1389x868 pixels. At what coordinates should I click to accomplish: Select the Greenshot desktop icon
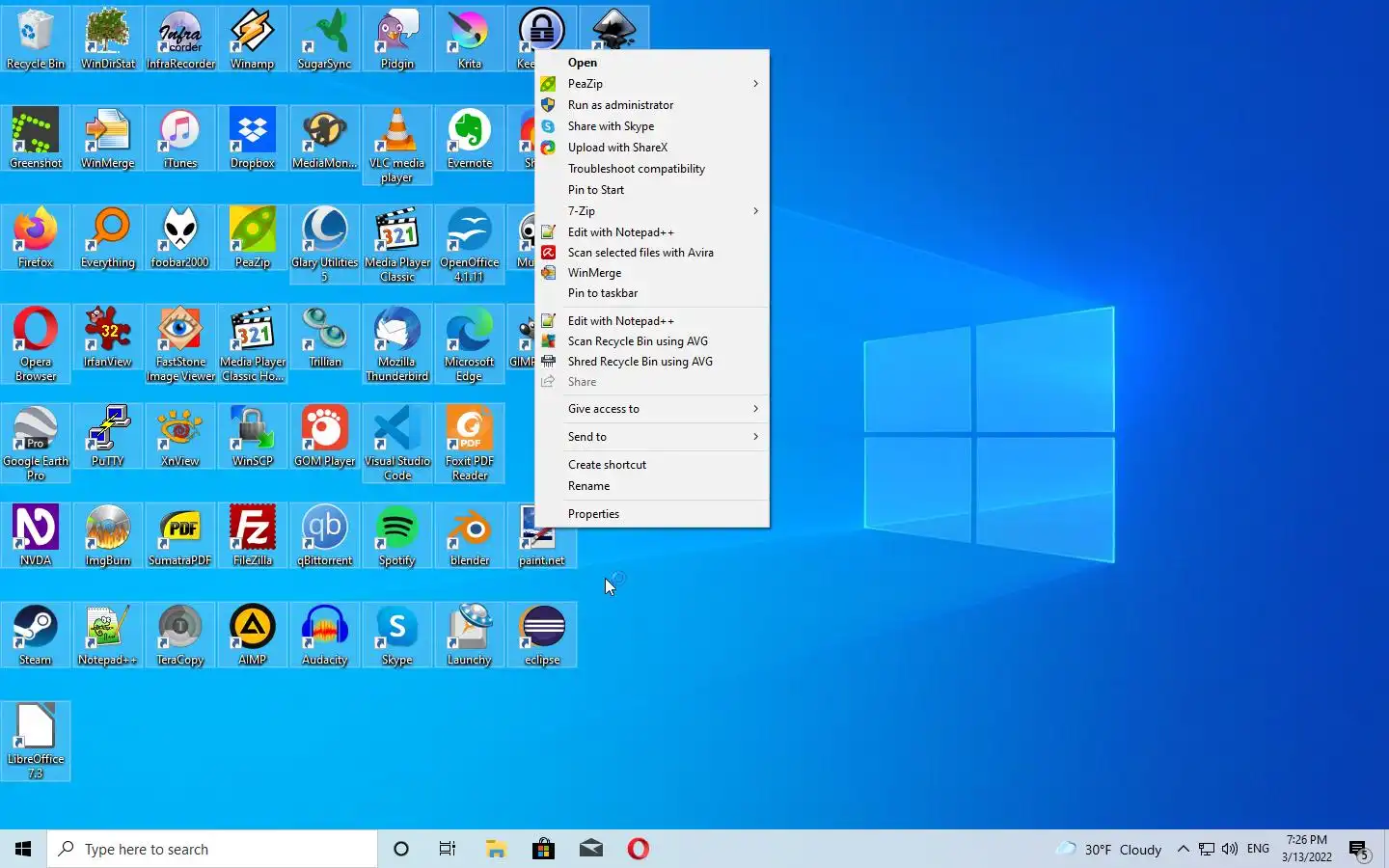pos(36,139)
